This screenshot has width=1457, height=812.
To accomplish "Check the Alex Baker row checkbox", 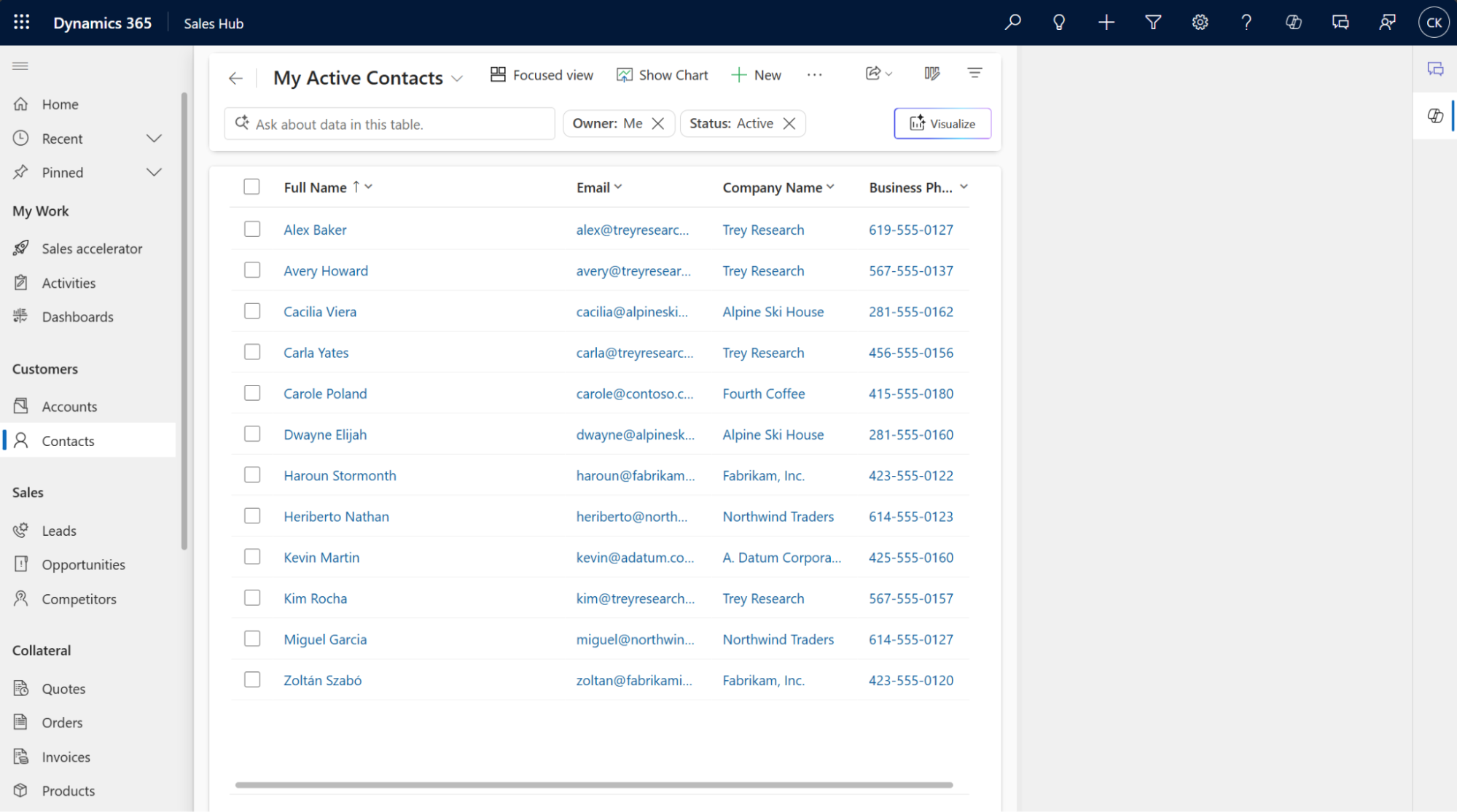I will [252, 230].
